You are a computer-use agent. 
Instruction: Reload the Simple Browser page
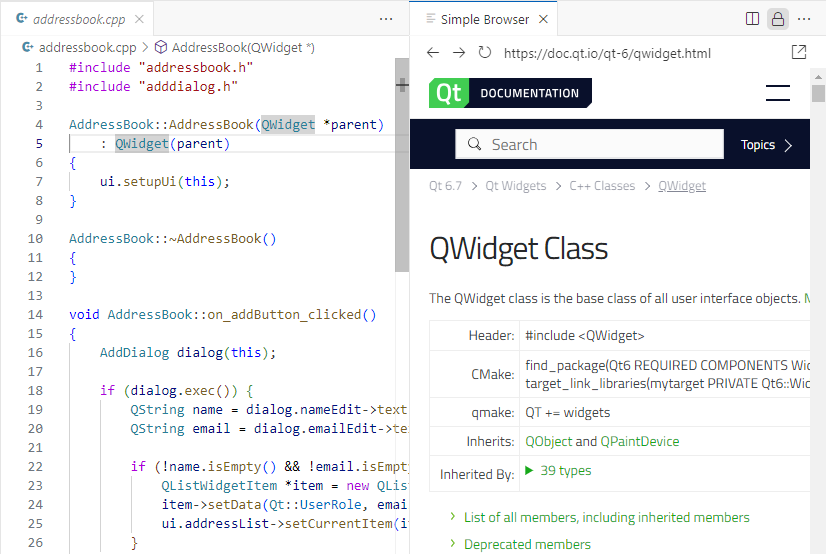[485, 53]
